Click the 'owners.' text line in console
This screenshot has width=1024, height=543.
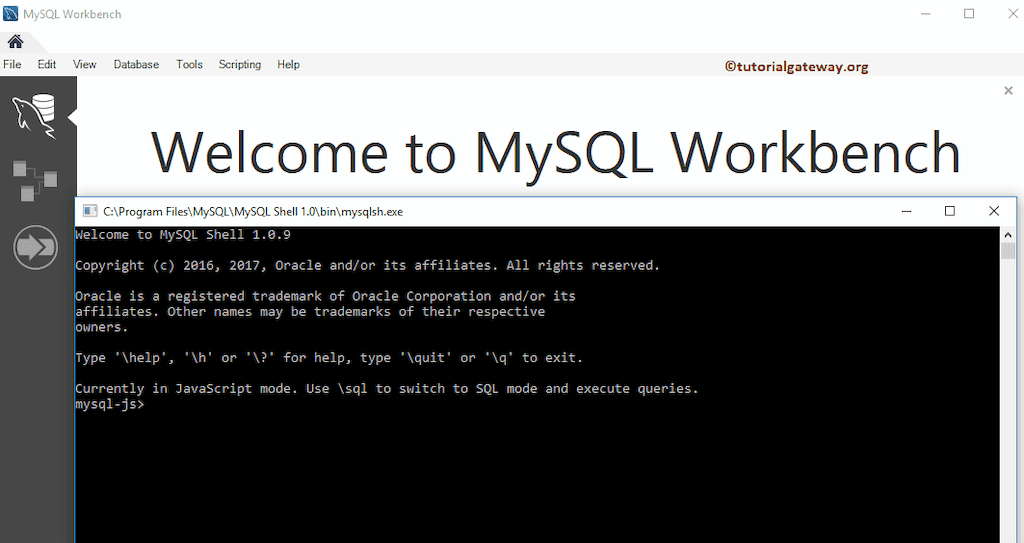click(102, 327)
